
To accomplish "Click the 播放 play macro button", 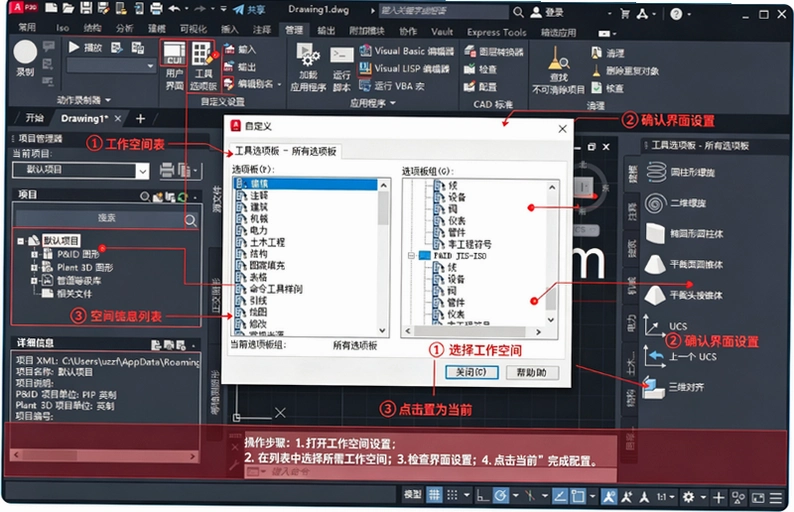I will point(85,48).
